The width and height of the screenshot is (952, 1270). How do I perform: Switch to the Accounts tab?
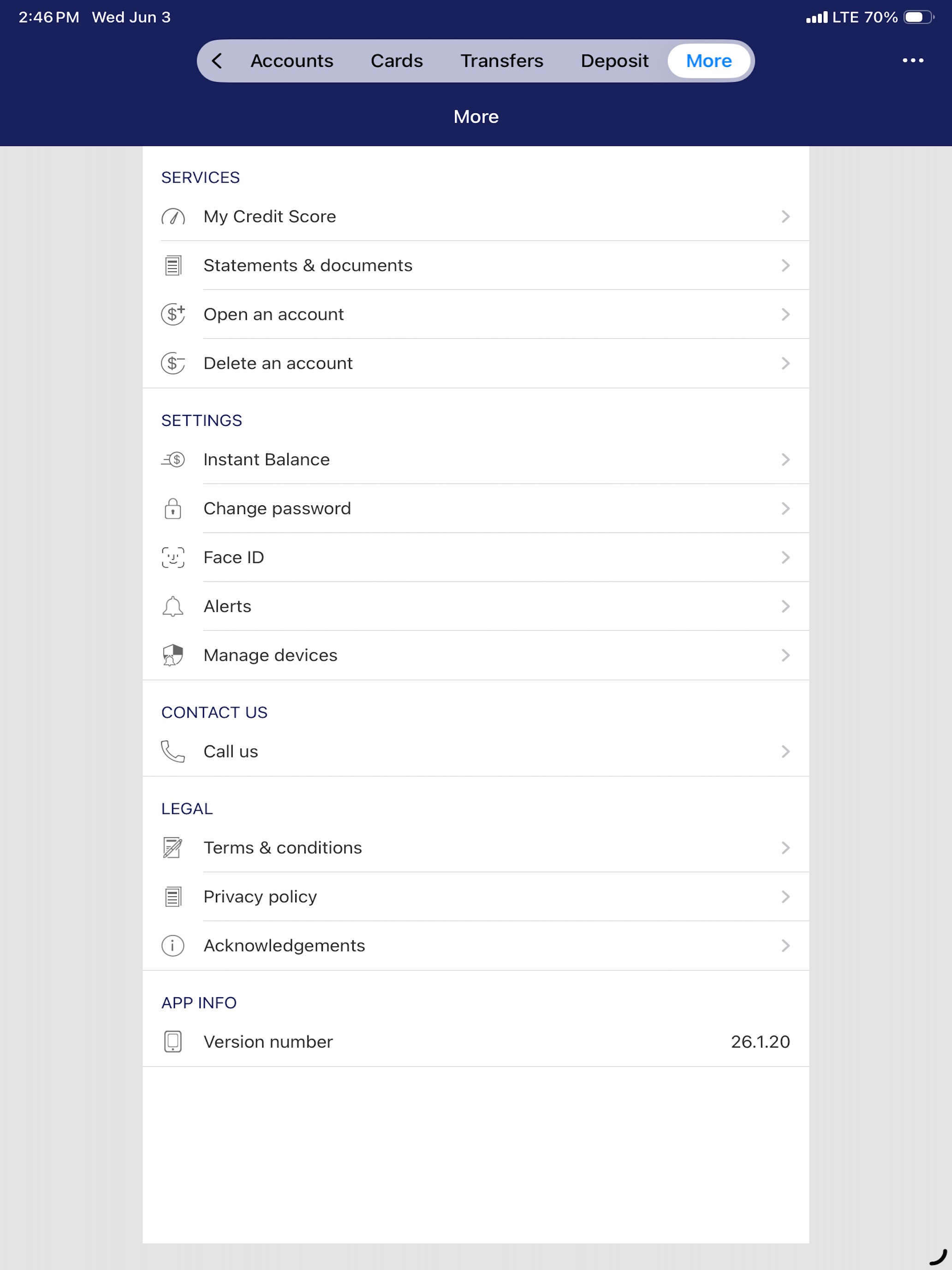click(x=292, y=60)
